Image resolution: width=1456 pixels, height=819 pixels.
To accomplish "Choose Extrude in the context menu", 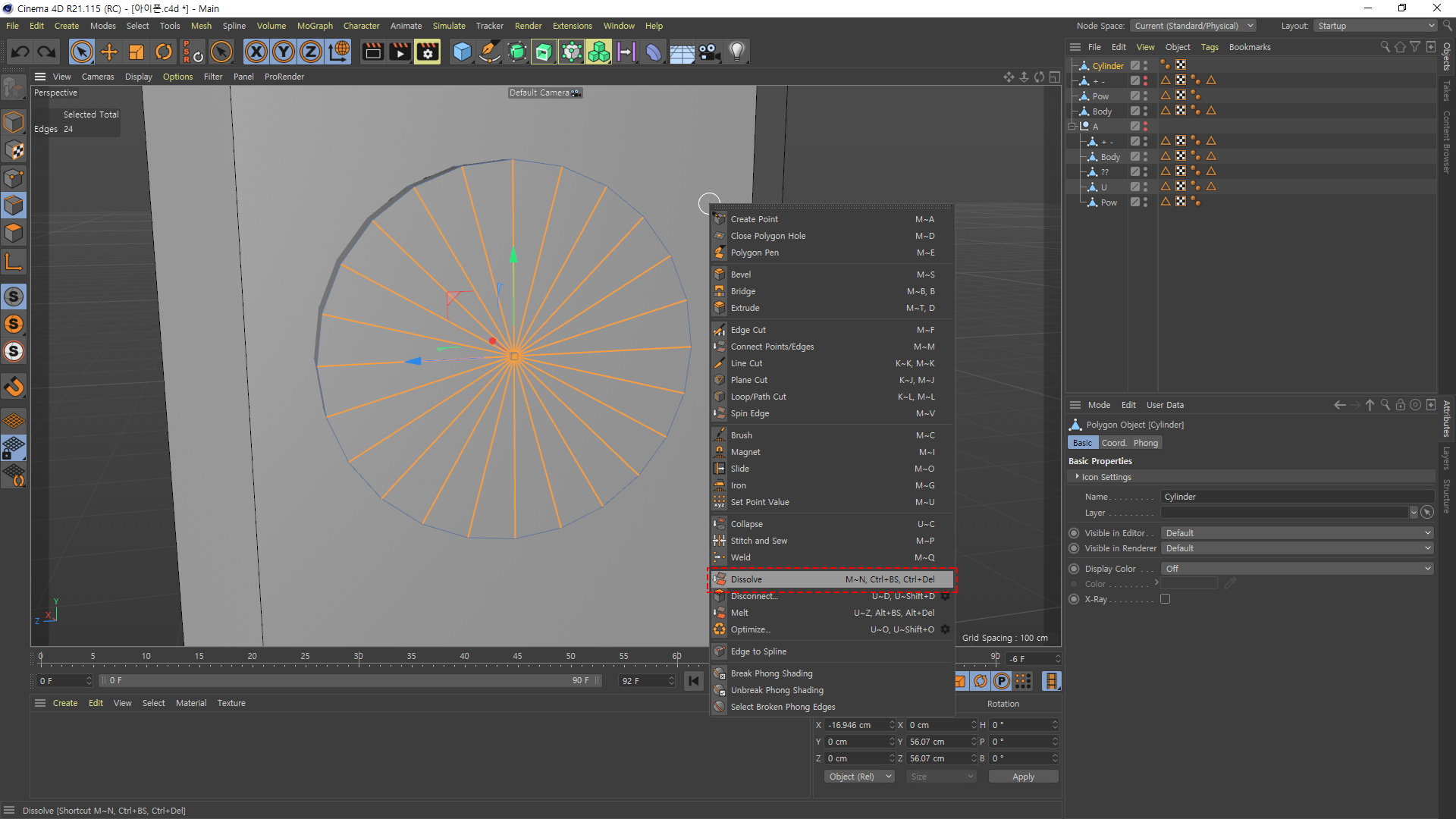I will tap(745, 308).
